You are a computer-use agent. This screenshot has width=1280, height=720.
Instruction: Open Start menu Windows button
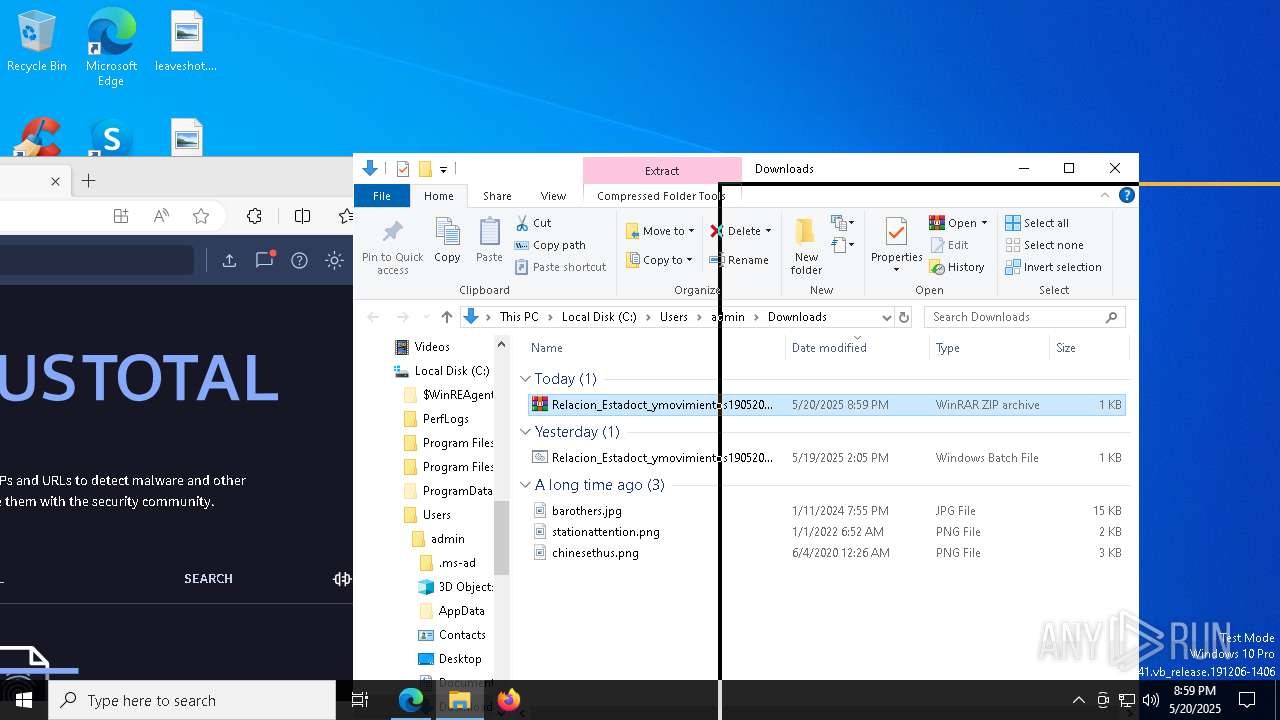[x=24, y=700]
